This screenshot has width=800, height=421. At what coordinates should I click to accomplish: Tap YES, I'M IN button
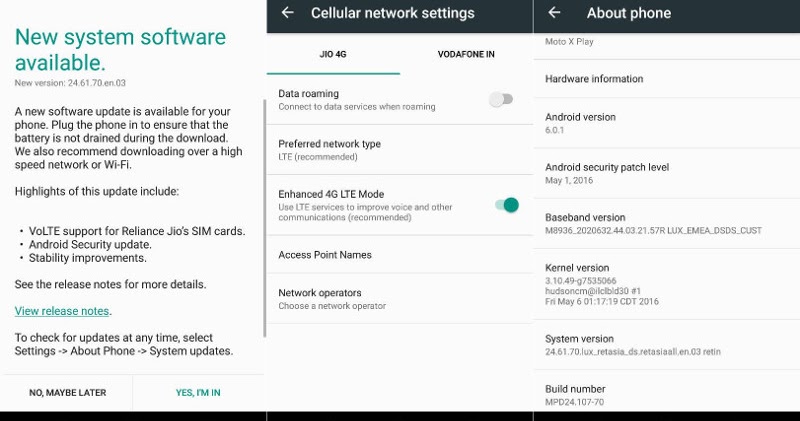[x=198, y=392]
